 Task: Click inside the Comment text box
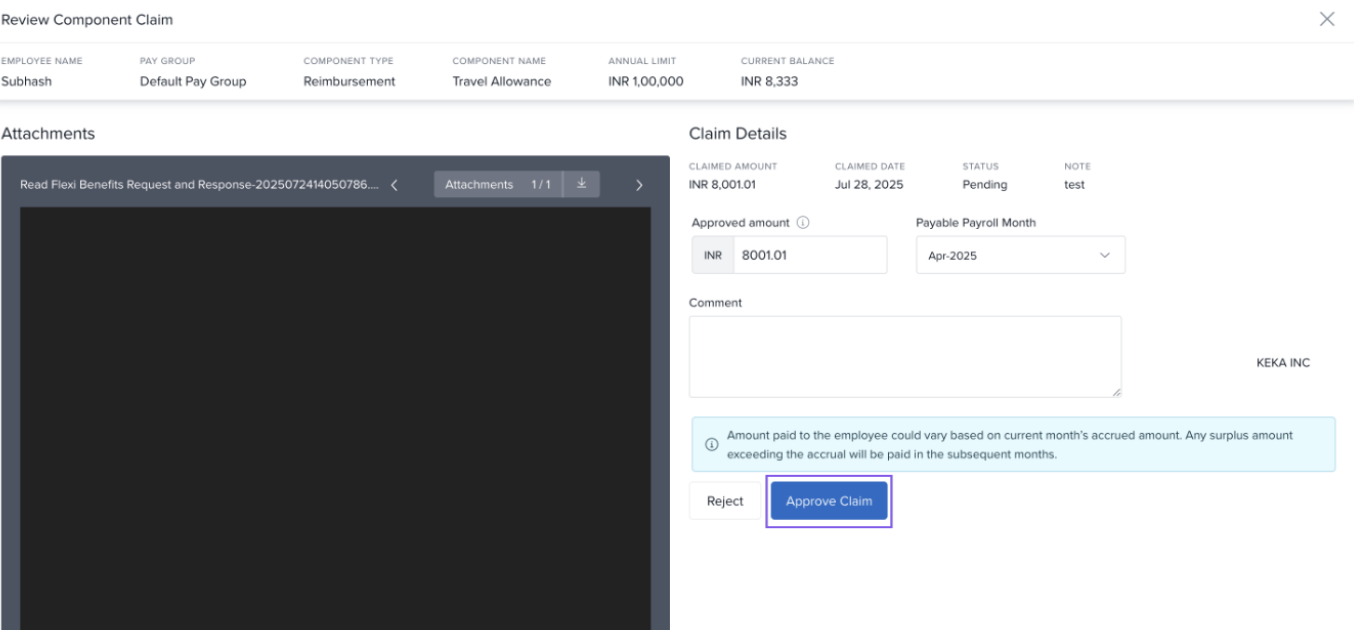coord(904,356)
